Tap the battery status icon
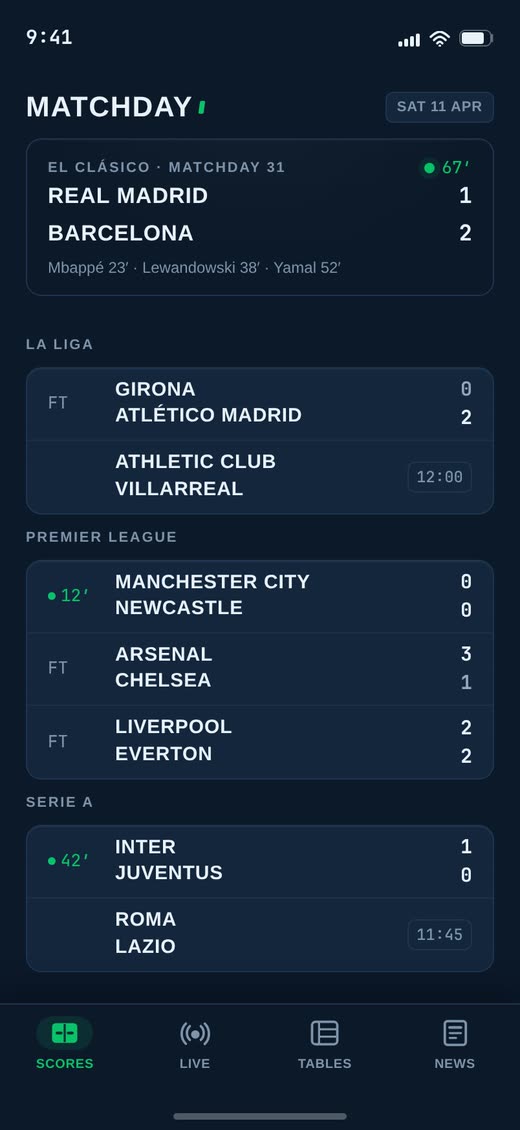Image resolution: width=520 pixels, height=1130 pixels. [475, 38]
